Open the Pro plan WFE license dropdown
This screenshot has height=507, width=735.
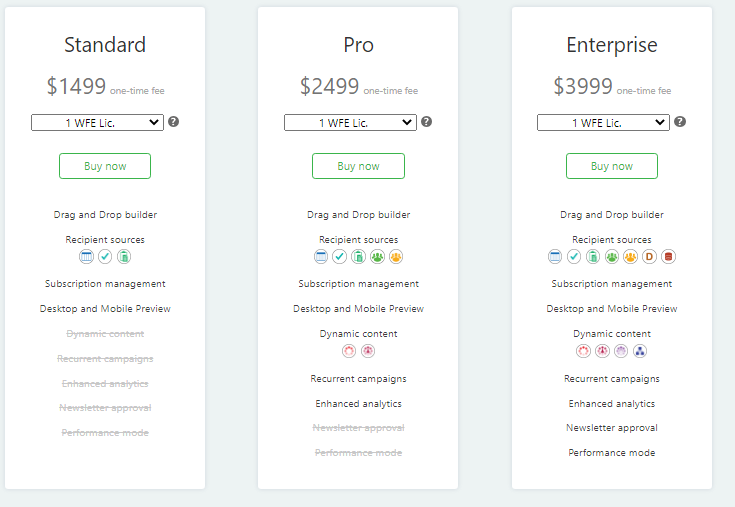point(350,122)
